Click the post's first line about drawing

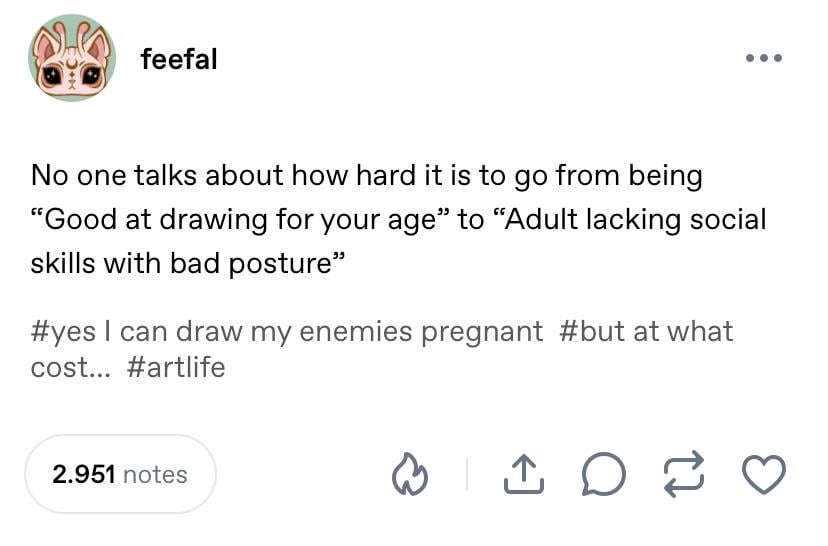click(x=367, y=176)
